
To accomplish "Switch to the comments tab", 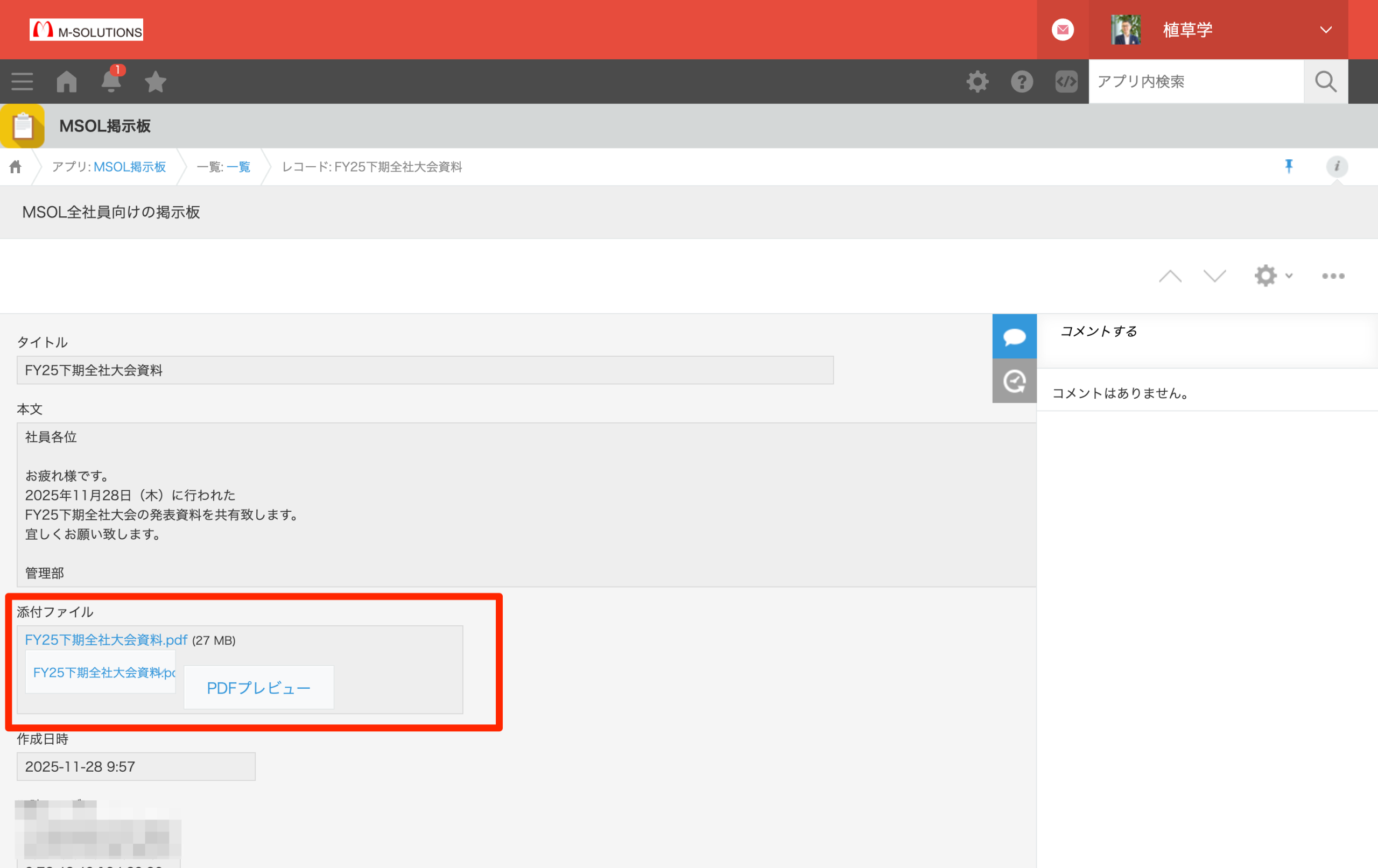I will coord(1014,336).
